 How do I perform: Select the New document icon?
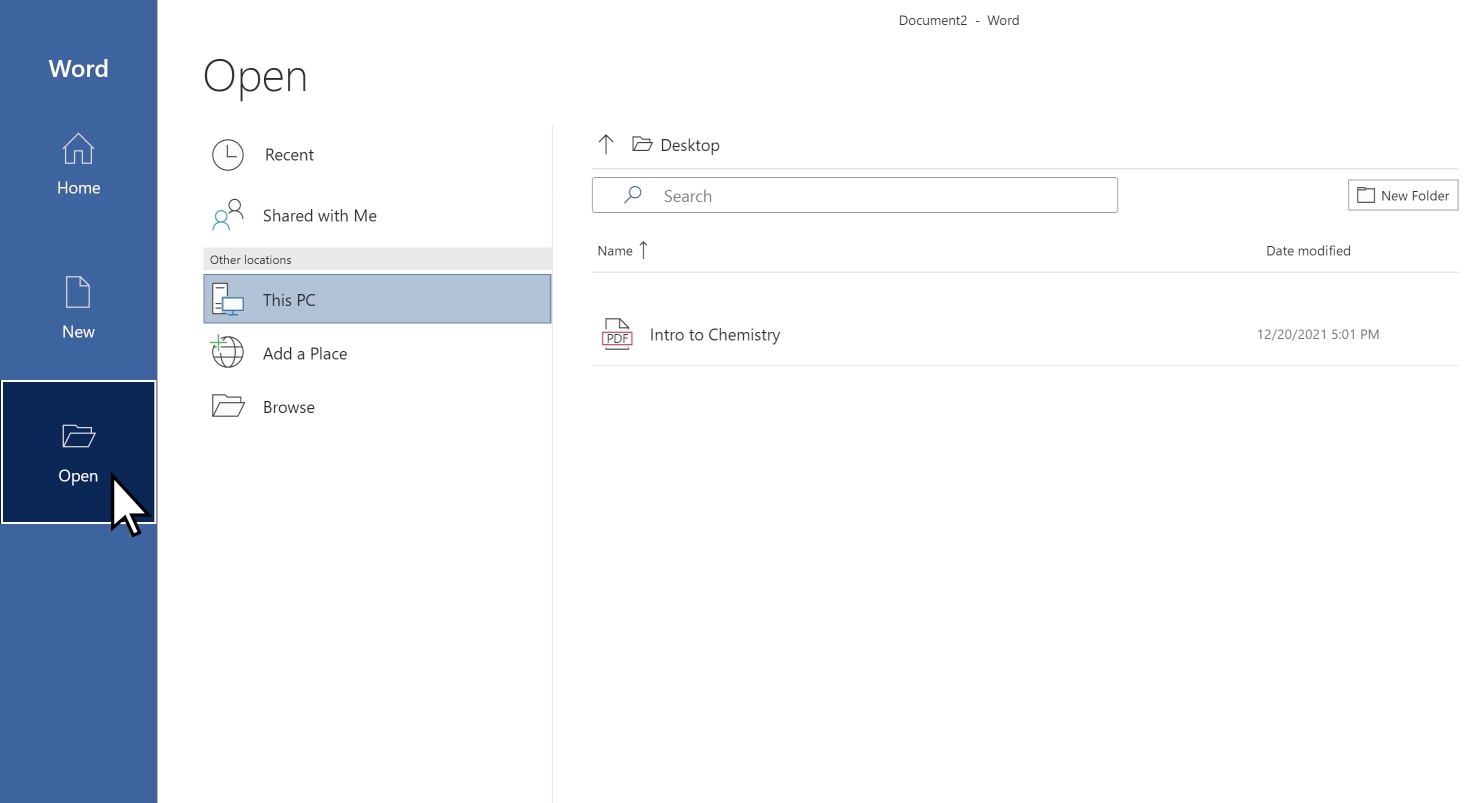pos(78,292)
